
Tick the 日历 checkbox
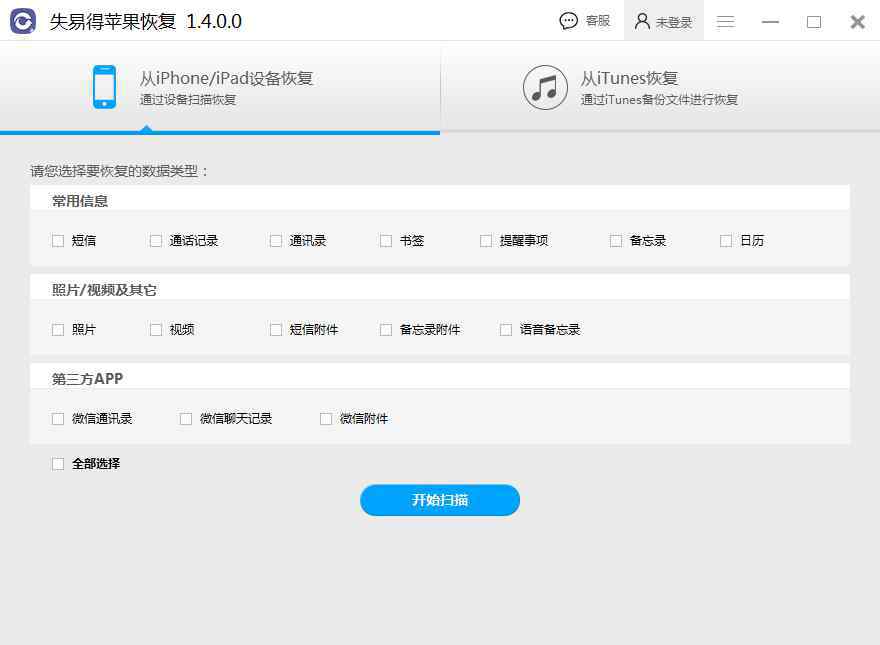(726, 241)
